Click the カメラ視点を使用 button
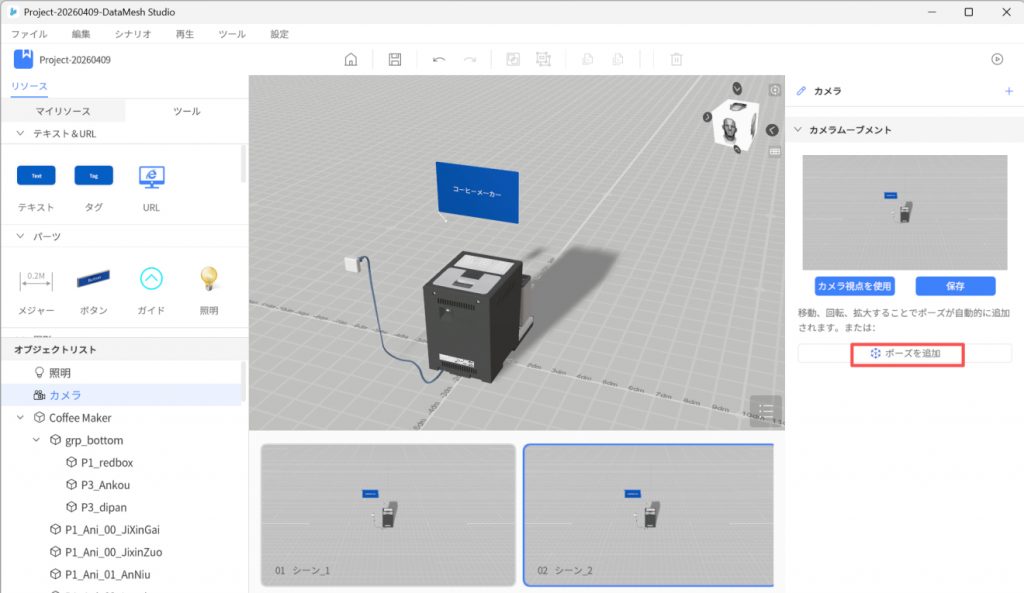Image resolution: width=1024 pixels, height=593 pixels. pos(854,286)
